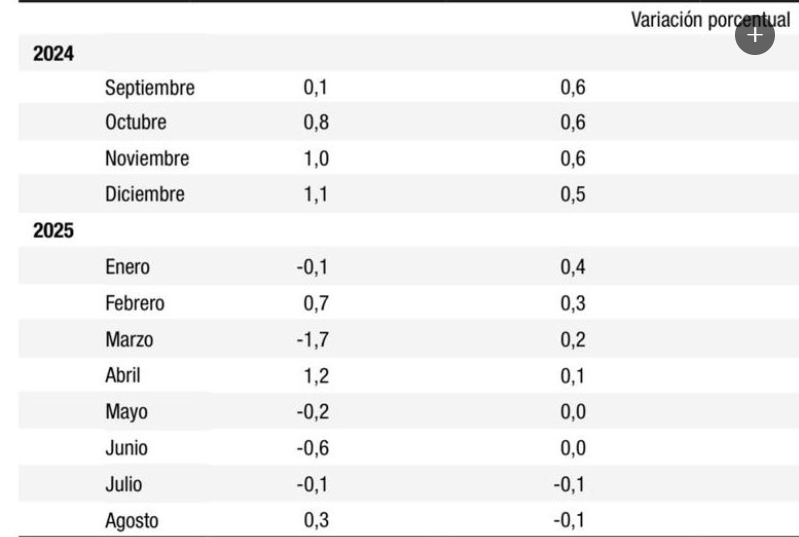Click the Junio row label
Image resolution: width=799 pixels, height=537 pixels.
click(x=127, y=448)
